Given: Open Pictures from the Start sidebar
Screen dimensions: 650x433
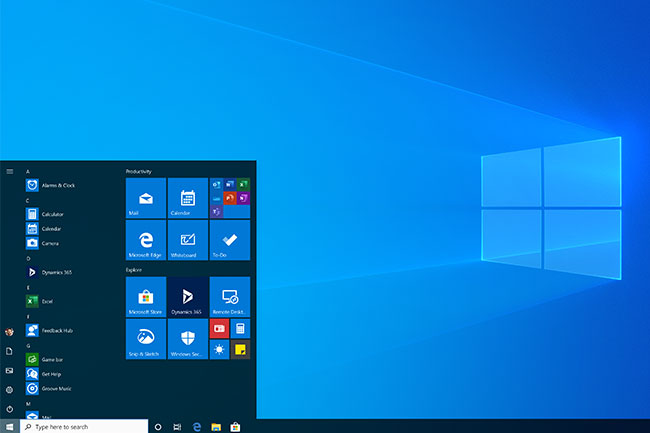Looking at the screenshot, I should pos(10,370).
